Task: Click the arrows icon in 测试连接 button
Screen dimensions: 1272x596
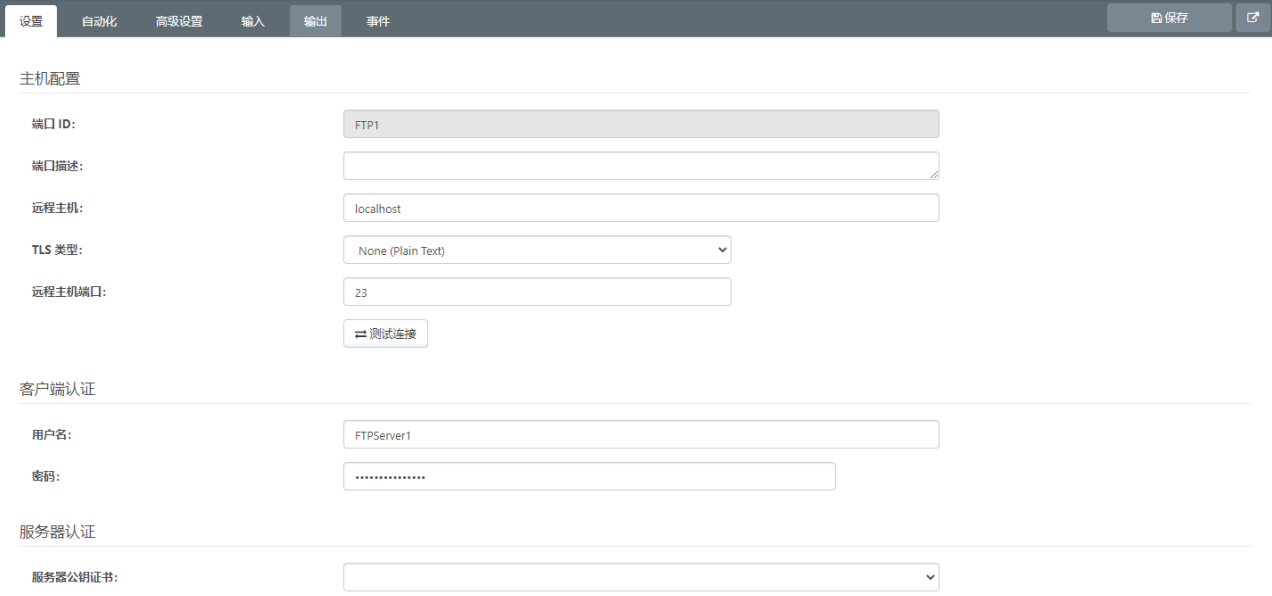Action: click(361, 334)
